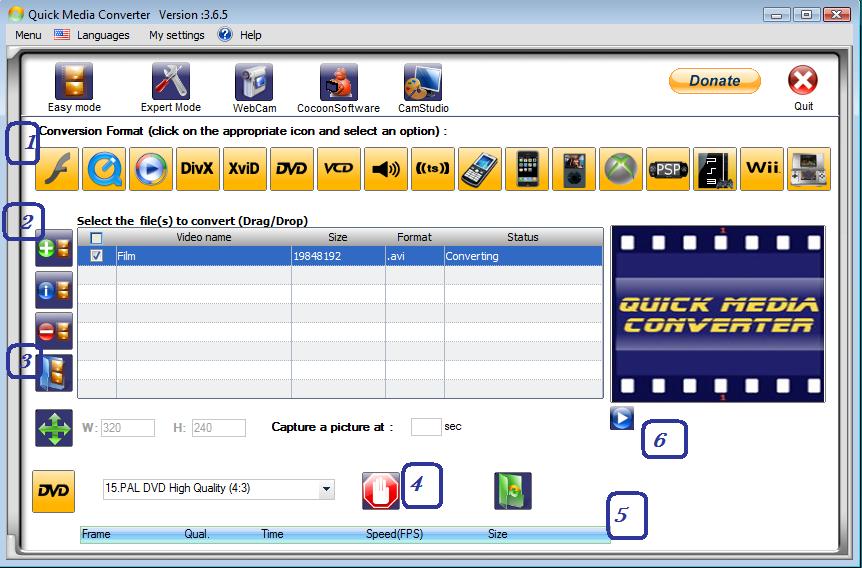Click the Video name column header
862x568 pixels.
point(203,237)
